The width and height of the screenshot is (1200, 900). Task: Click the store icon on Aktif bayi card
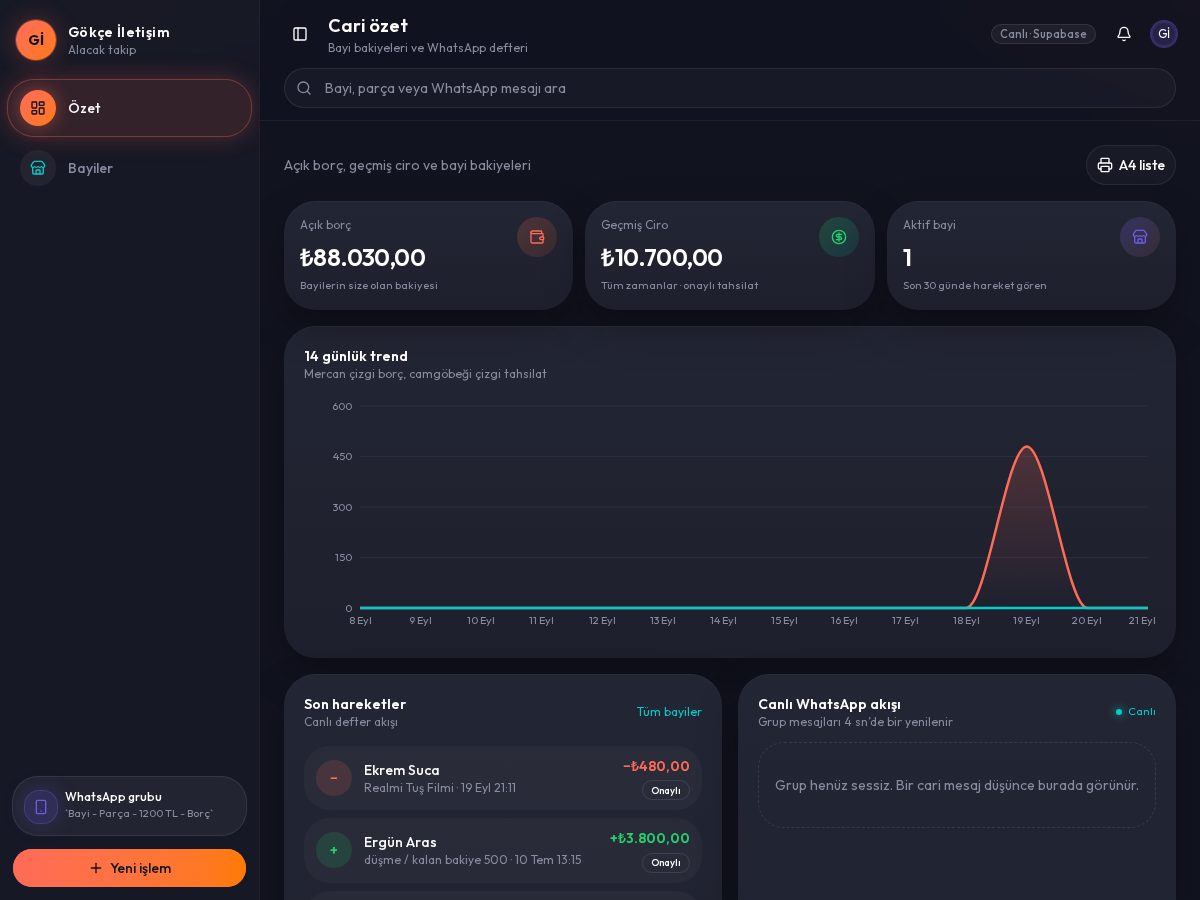pyautogui.click(x=1140, y=237)
